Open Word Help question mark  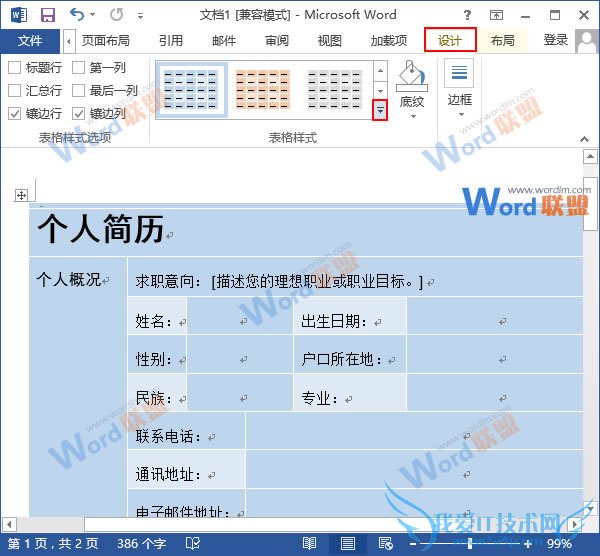coord(467,15)
